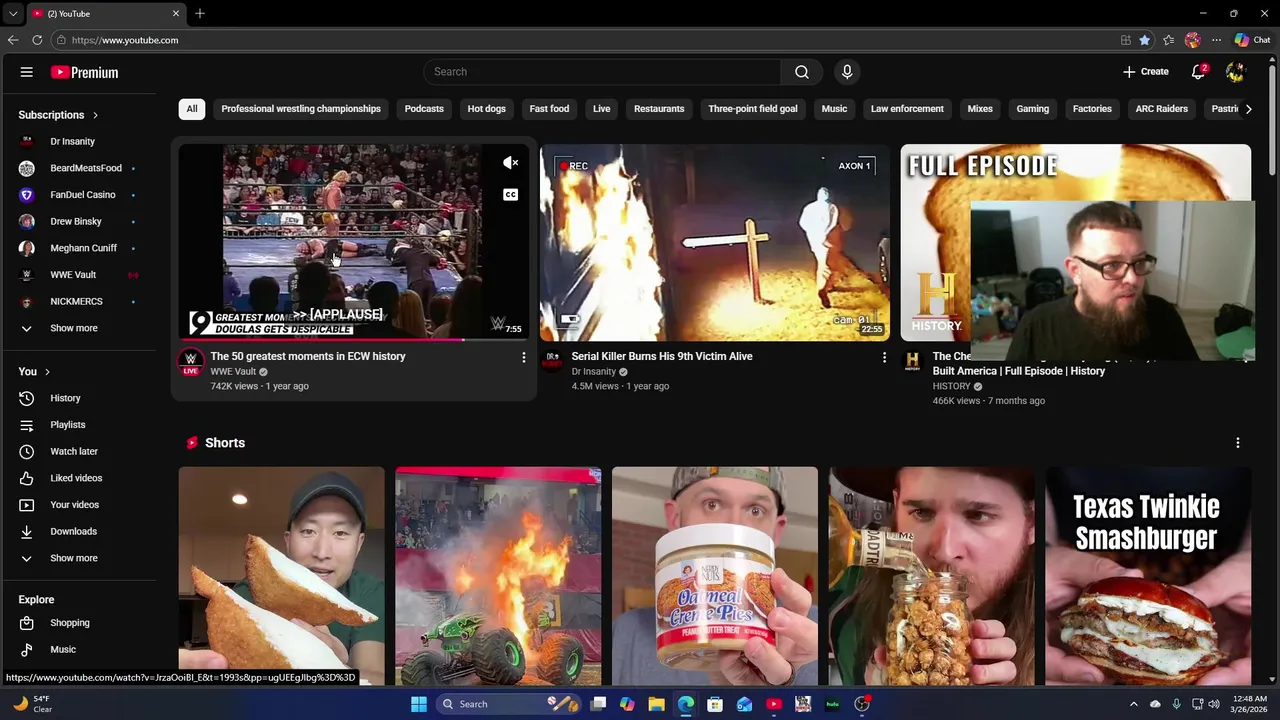
Task: Select the Law enforcement chip
Action: click(x=907, y=109)
